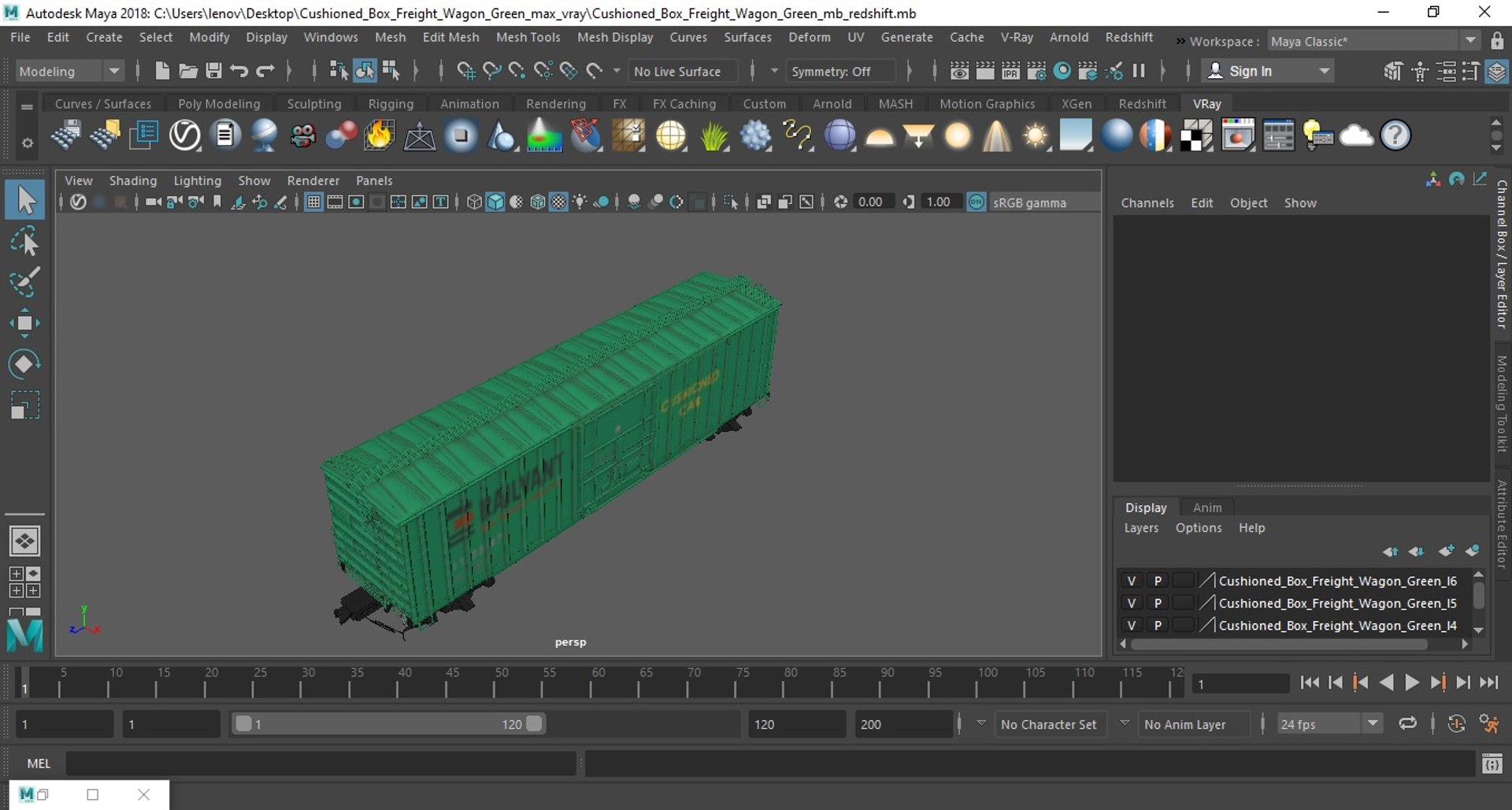Screen dimensions: 1512x810
Task: Save scene using floppy disk icon
Action: [x=213, y=71]
